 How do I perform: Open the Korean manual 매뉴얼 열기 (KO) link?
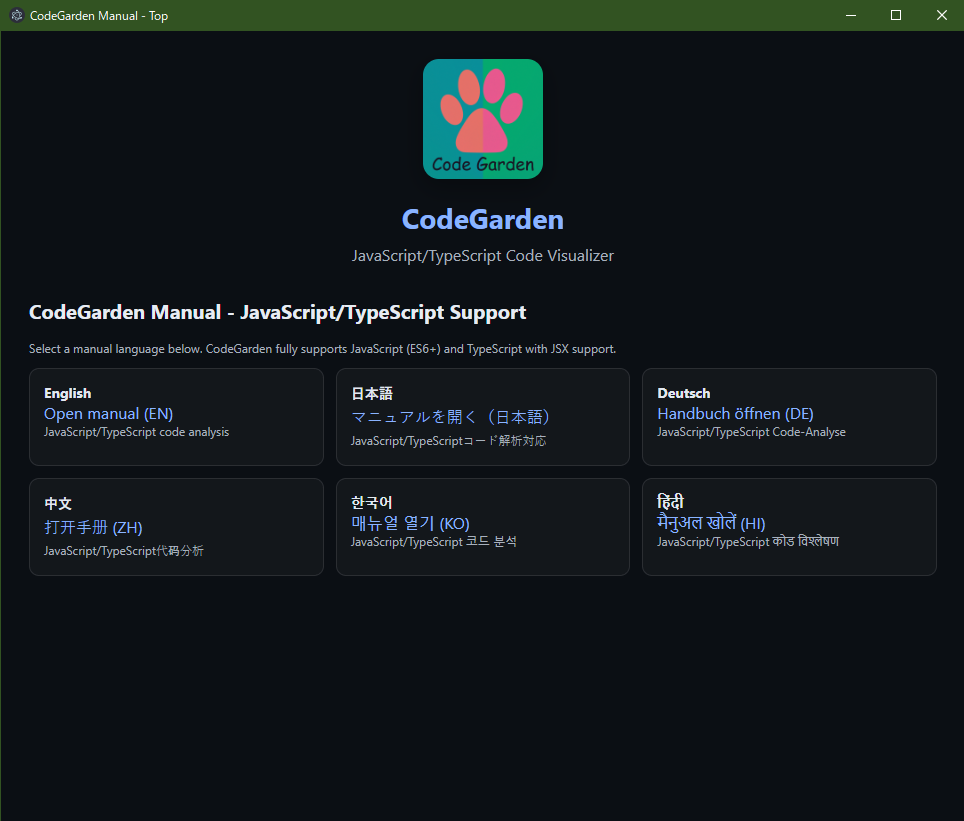click(410, 523)
